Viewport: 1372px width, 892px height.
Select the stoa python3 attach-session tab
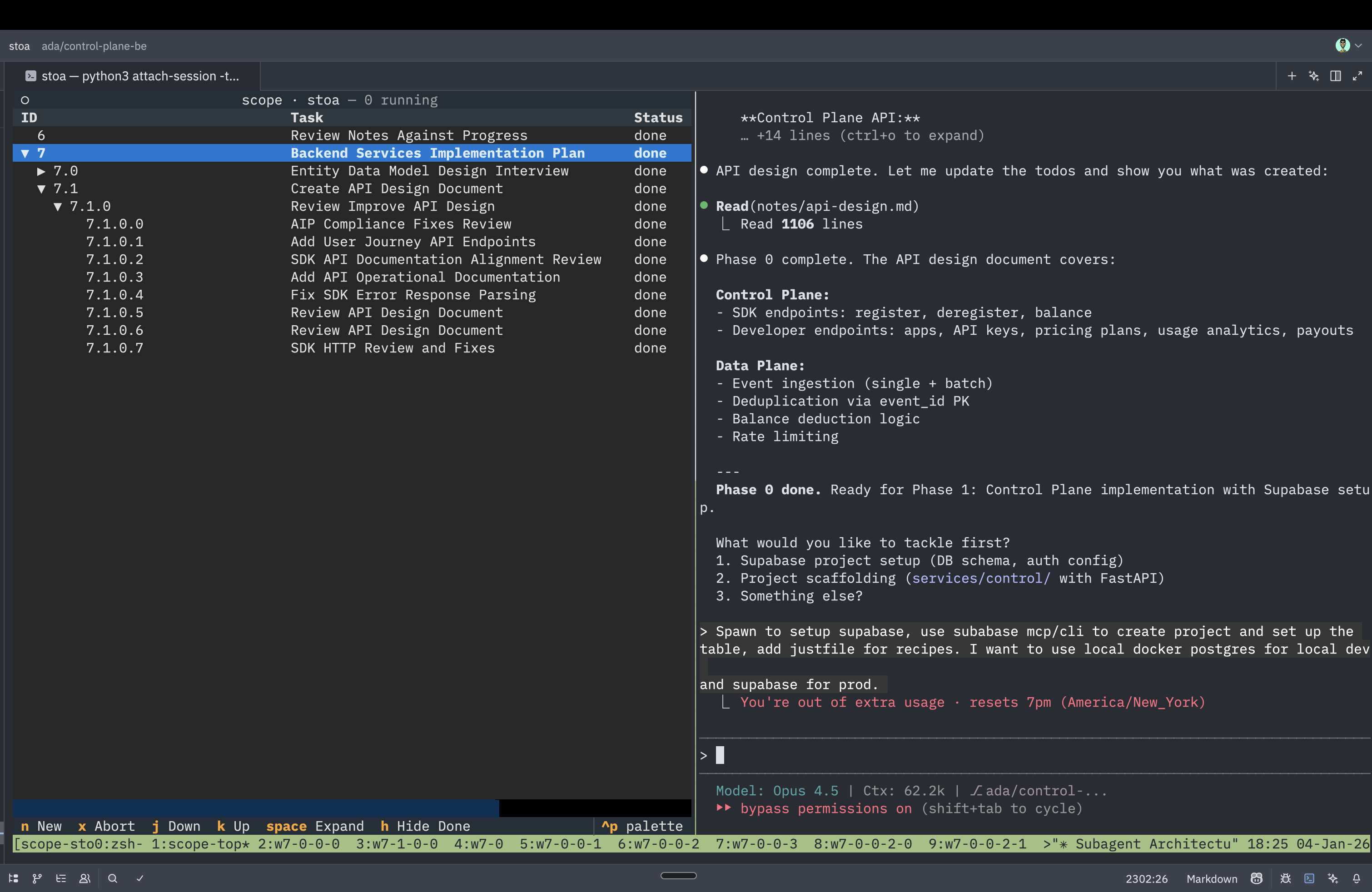[x=132, y=76]
